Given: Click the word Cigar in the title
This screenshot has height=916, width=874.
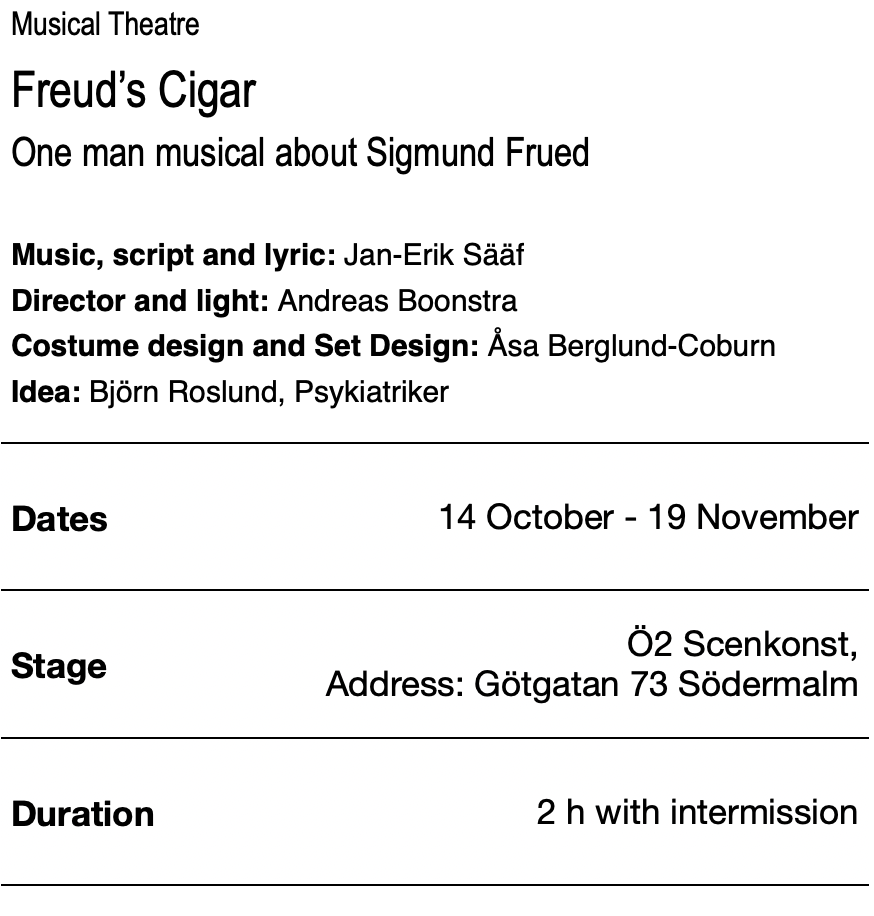Looking at the screenshot, I should (x=207, y=92).
